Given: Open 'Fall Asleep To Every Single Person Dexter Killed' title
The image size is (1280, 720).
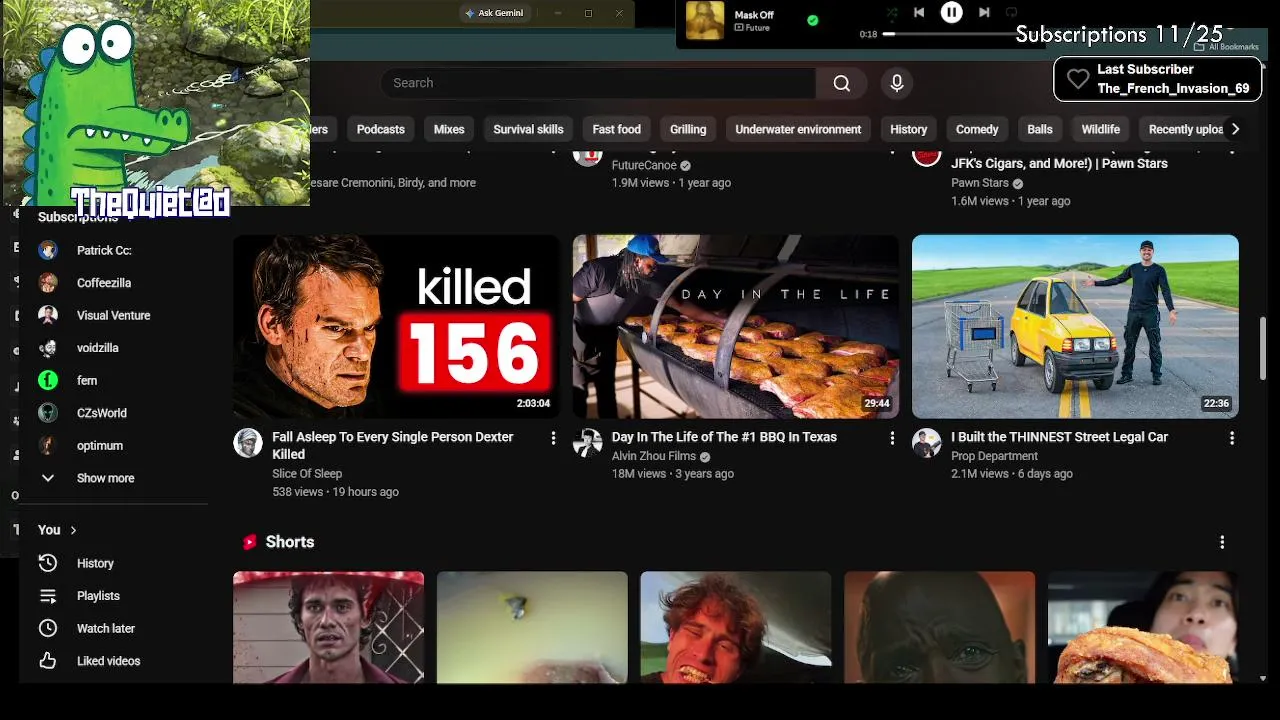Looking at the screenshot, I should pos(393,445).
